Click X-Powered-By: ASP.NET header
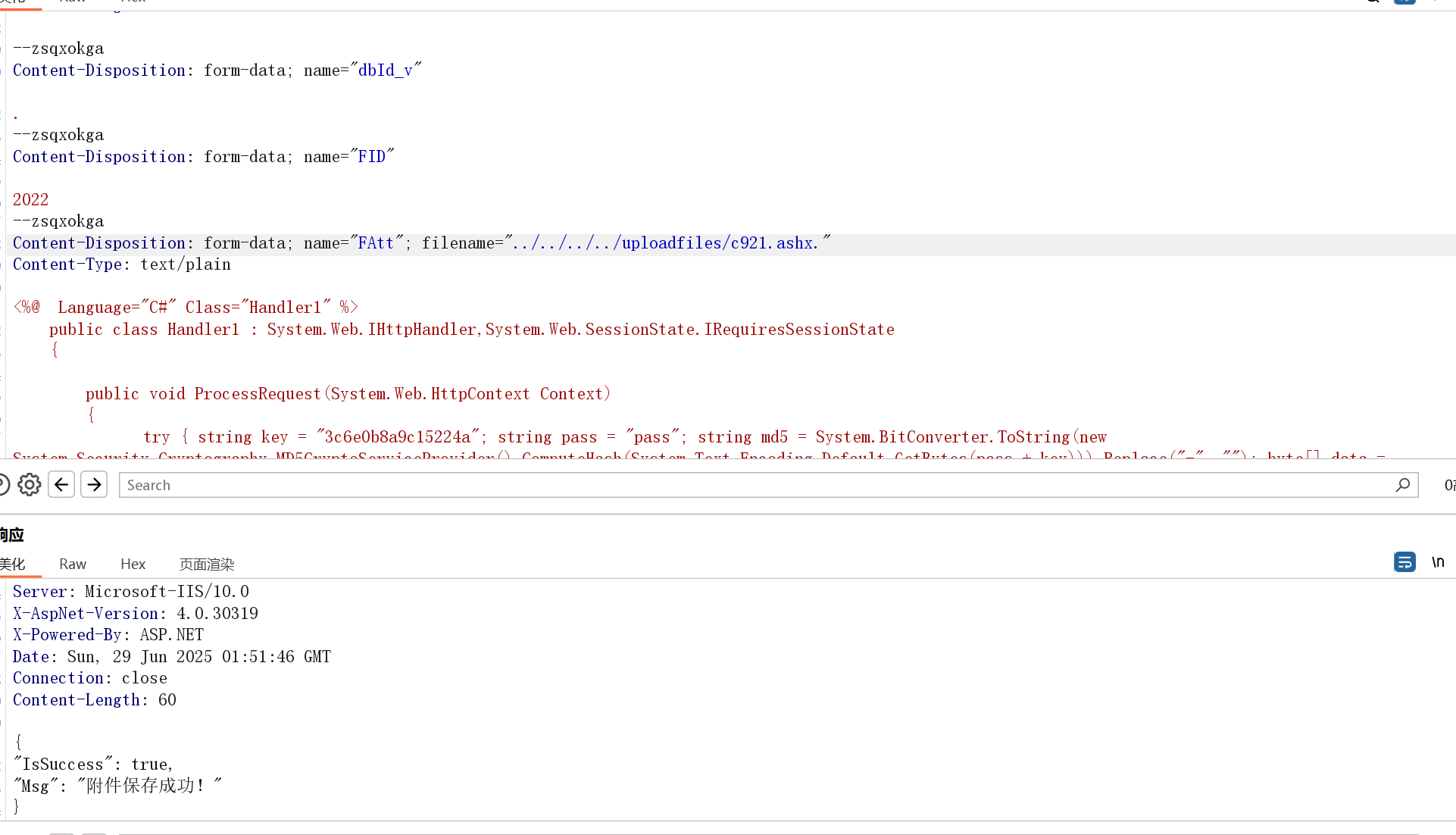 pos(108,634)
